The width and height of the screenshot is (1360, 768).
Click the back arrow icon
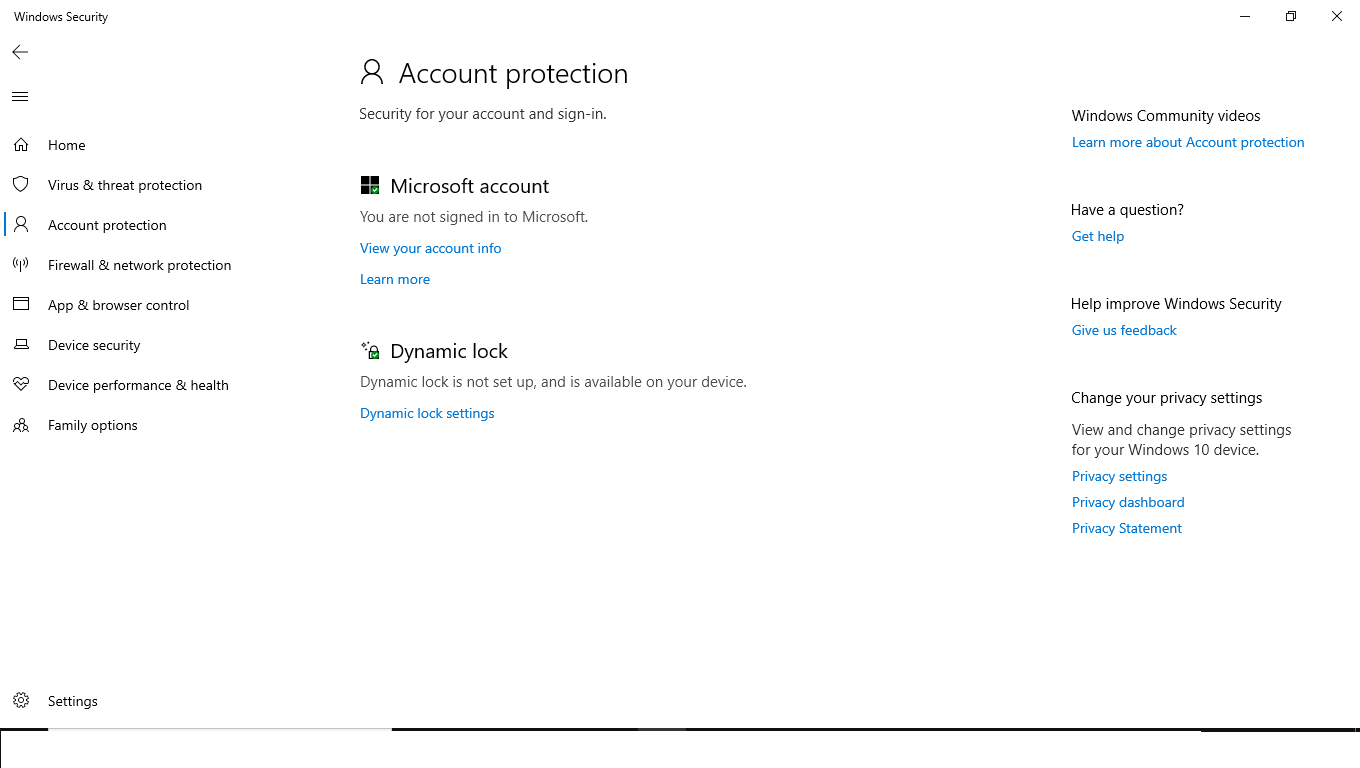click(20, 52)
